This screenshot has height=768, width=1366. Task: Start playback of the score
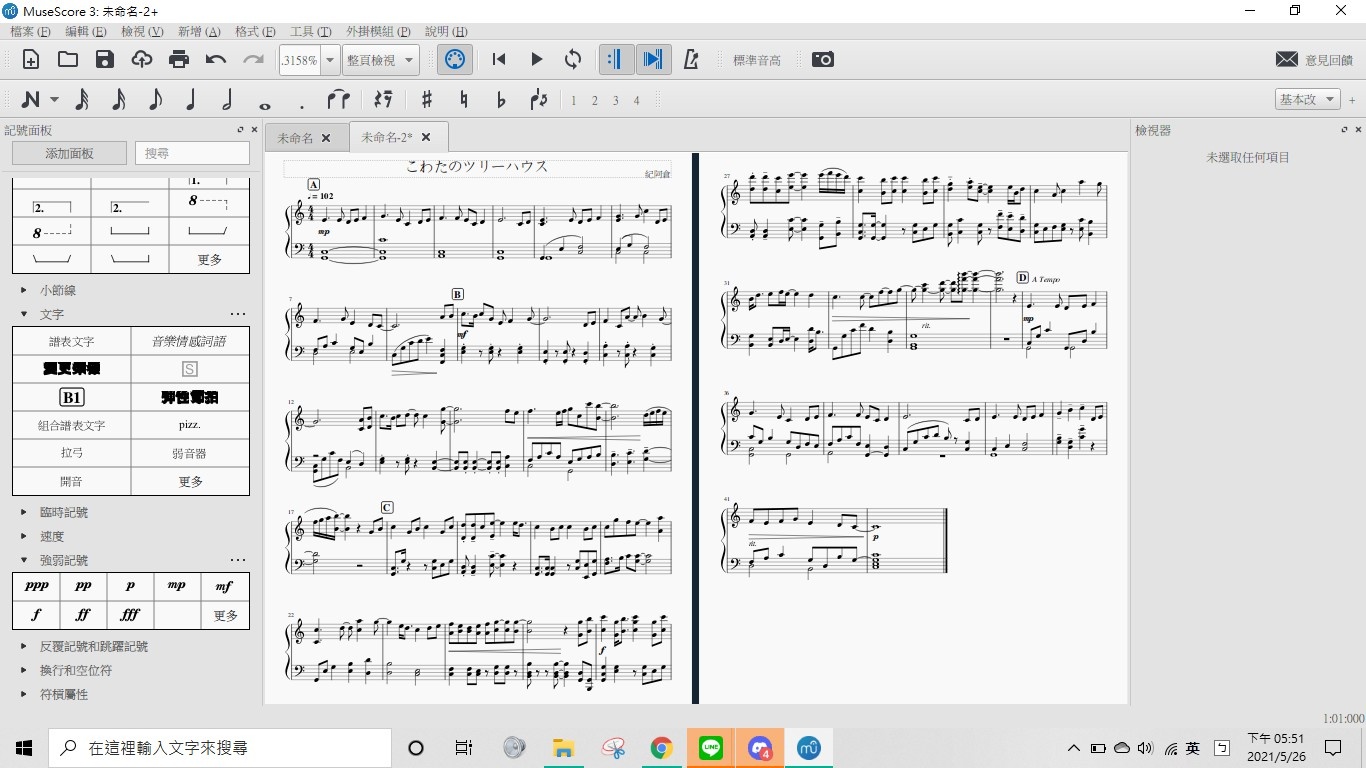(x=536, y=59)
